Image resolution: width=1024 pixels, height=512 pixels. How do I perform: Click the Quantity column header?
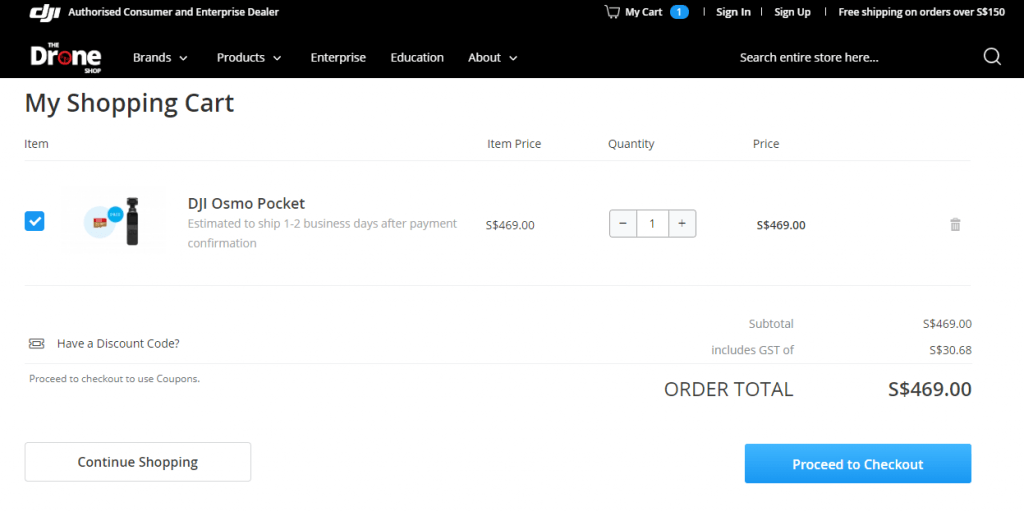tap(631, 144)
